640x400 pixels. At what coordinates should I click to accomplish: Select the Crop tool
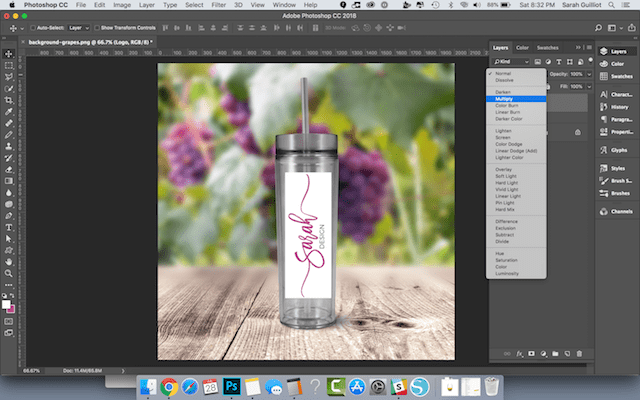[x=9, y=100]
